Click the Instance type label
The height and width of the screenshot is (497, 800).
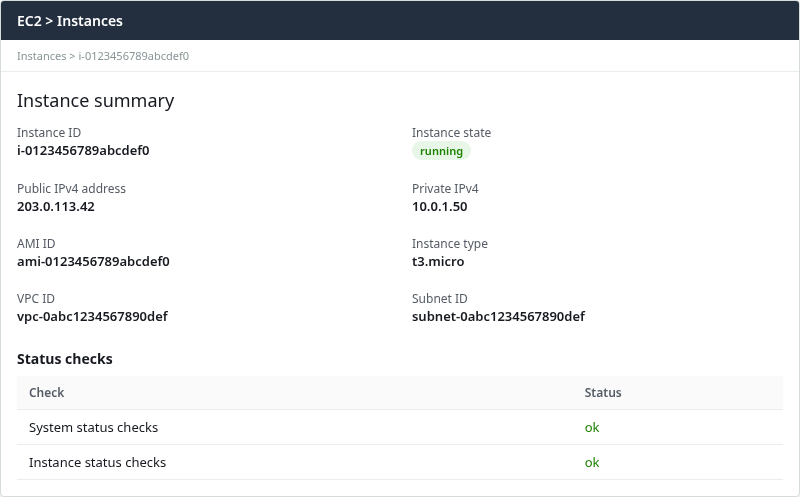point(450,244)
